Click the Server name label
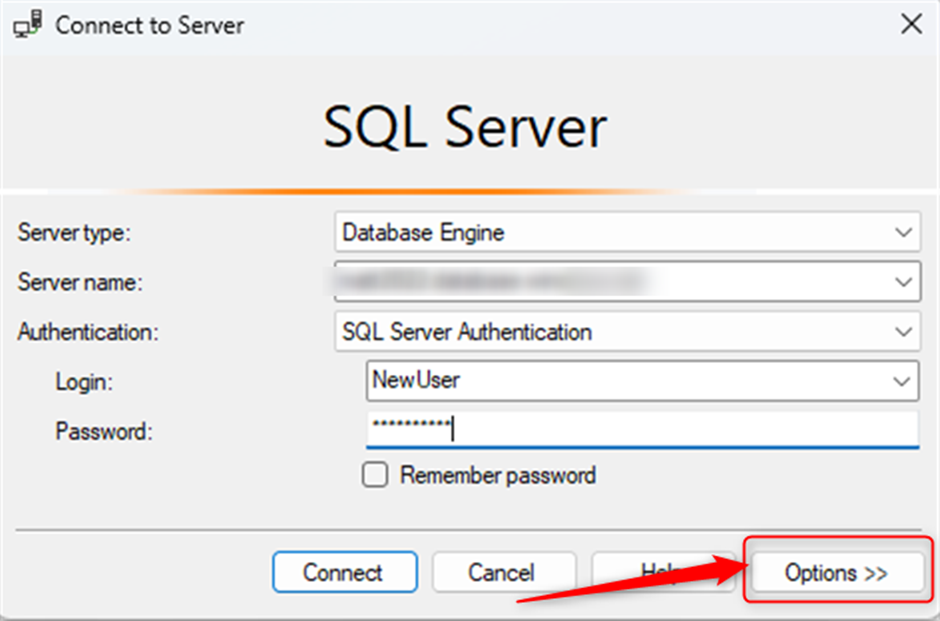 (80, 282)
